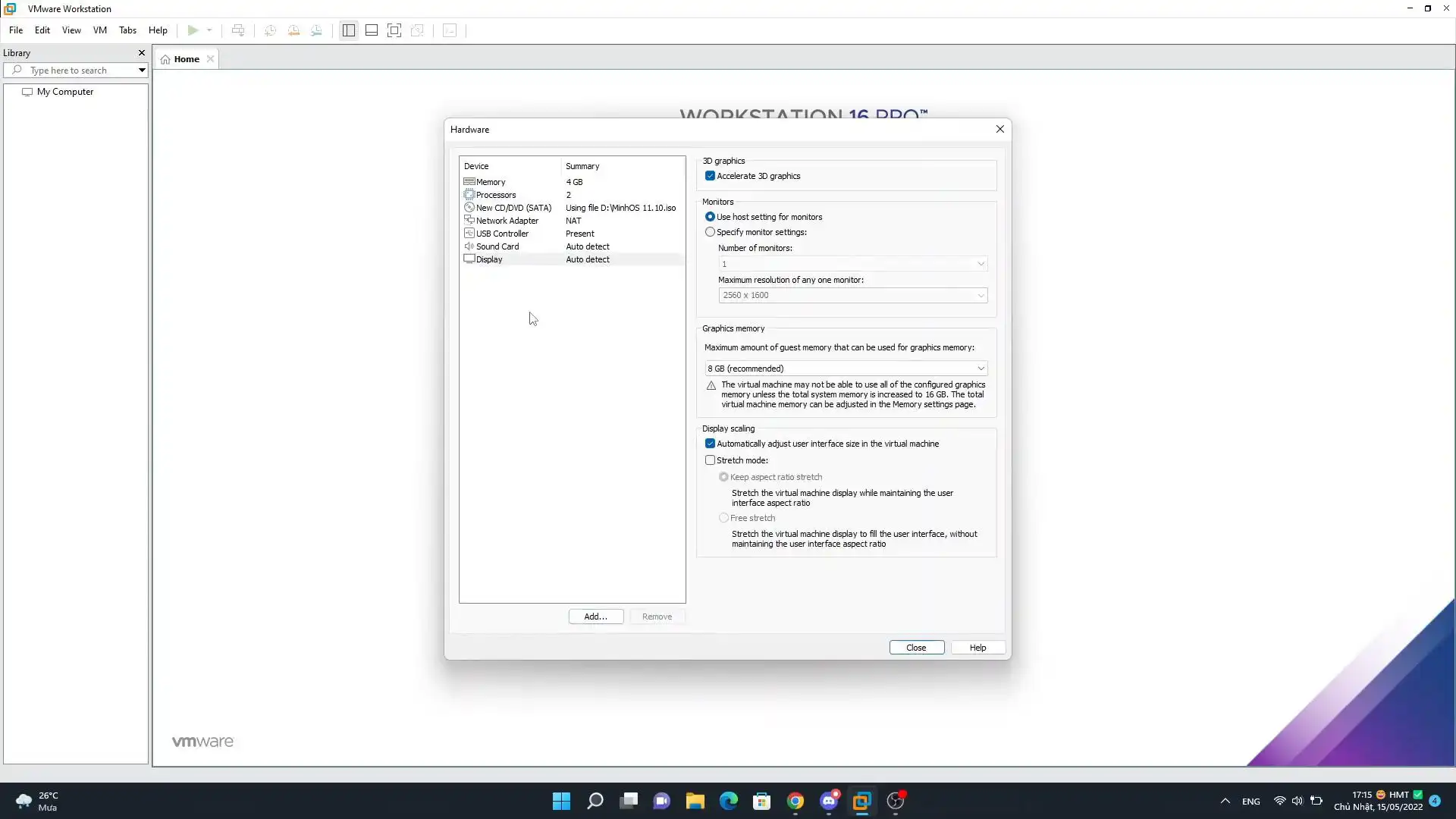Image resolution: width=1456 pixels, height=819 pixels.
Task: Select the Network Adapter device
Action: pyautogui.click(x=507, y=221)
